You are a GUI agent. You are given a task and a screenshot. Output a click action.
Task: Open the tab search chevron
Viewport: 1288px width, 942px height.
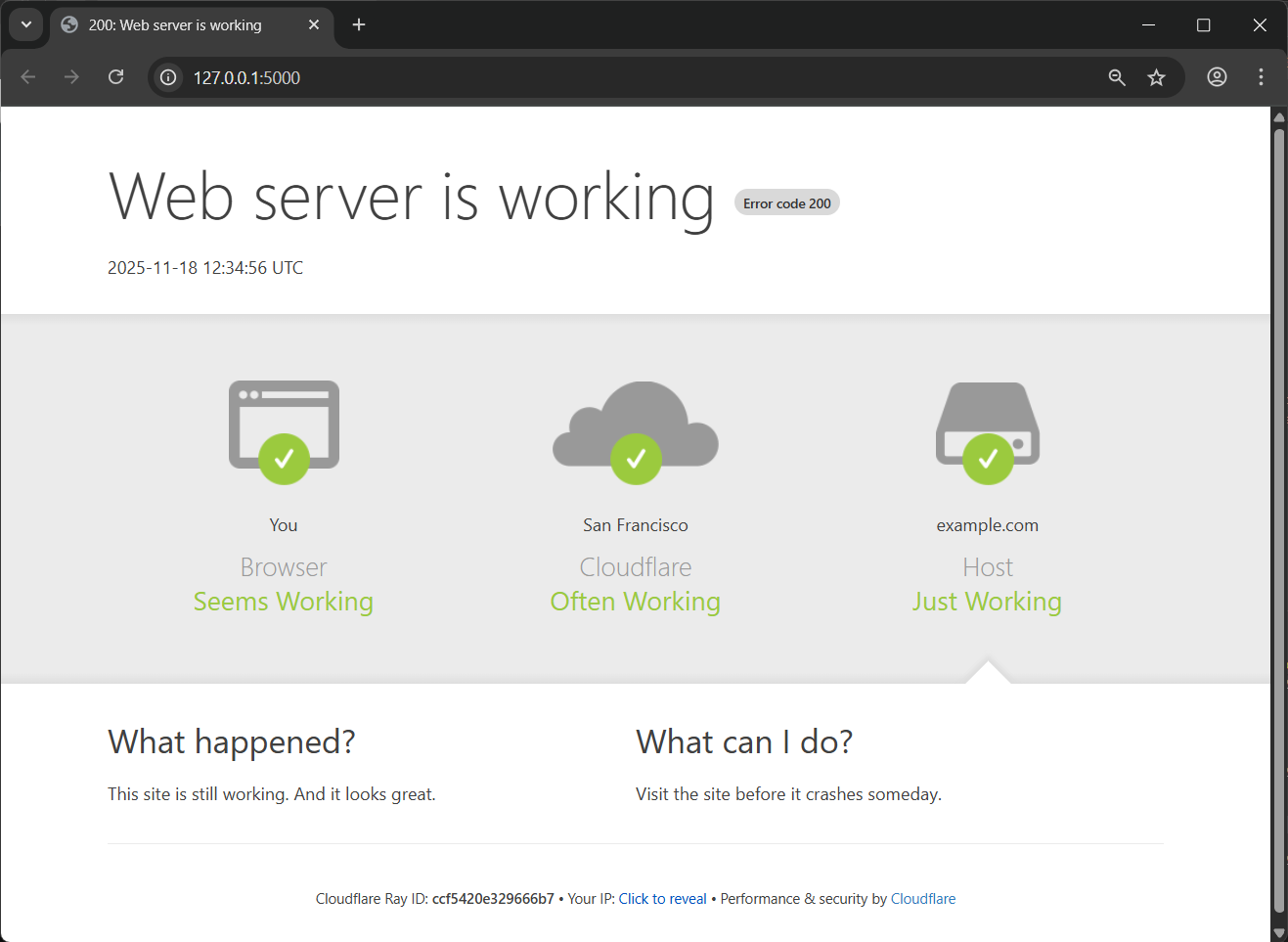click(25, 24)
